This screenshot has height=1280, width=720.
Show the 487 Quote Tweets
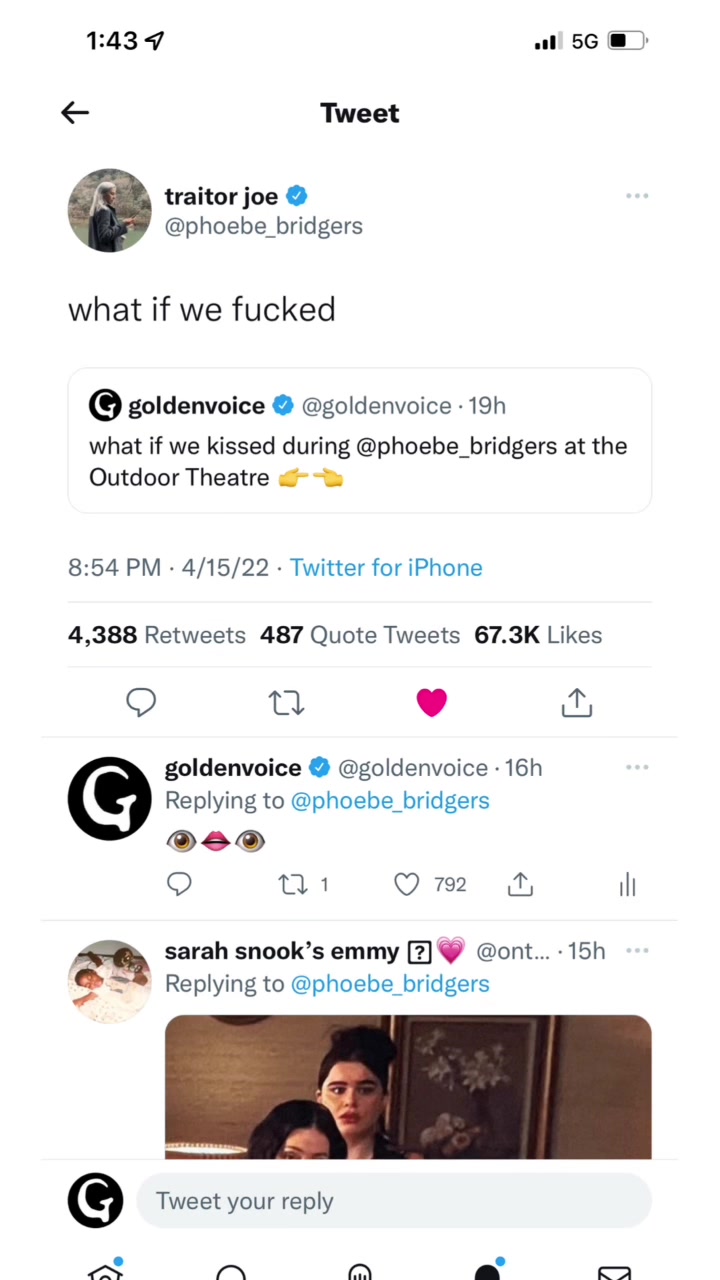tap(360, 635)
